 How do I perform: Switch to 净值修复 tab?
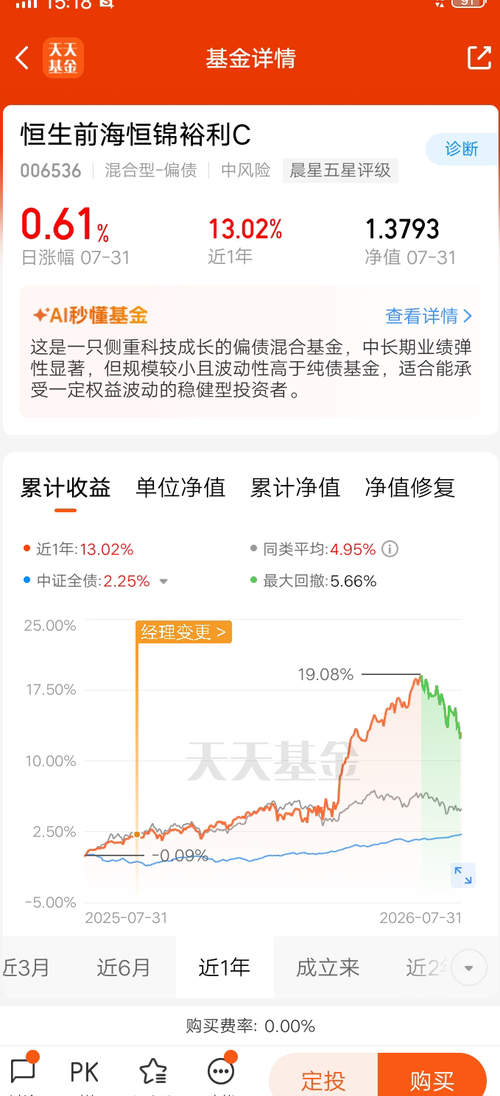pos(410,487)
